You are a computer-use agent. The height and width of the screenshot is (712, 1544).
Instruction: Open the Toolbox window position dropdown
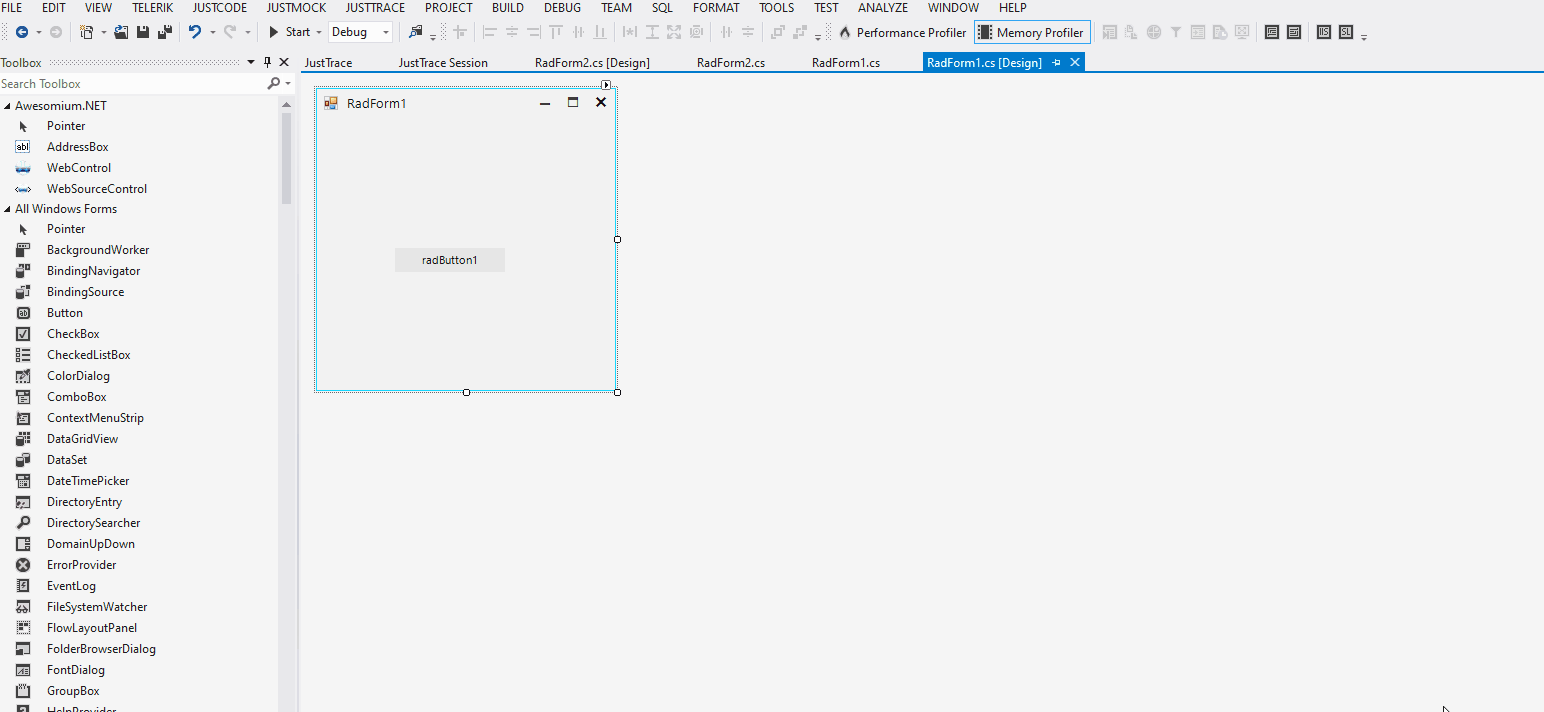251,62
